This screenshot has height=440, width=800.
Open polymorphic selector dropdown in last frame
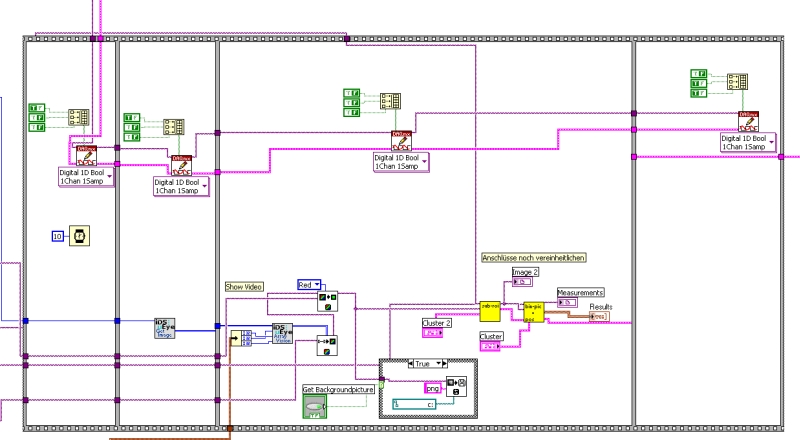click(x=771, y=142)
